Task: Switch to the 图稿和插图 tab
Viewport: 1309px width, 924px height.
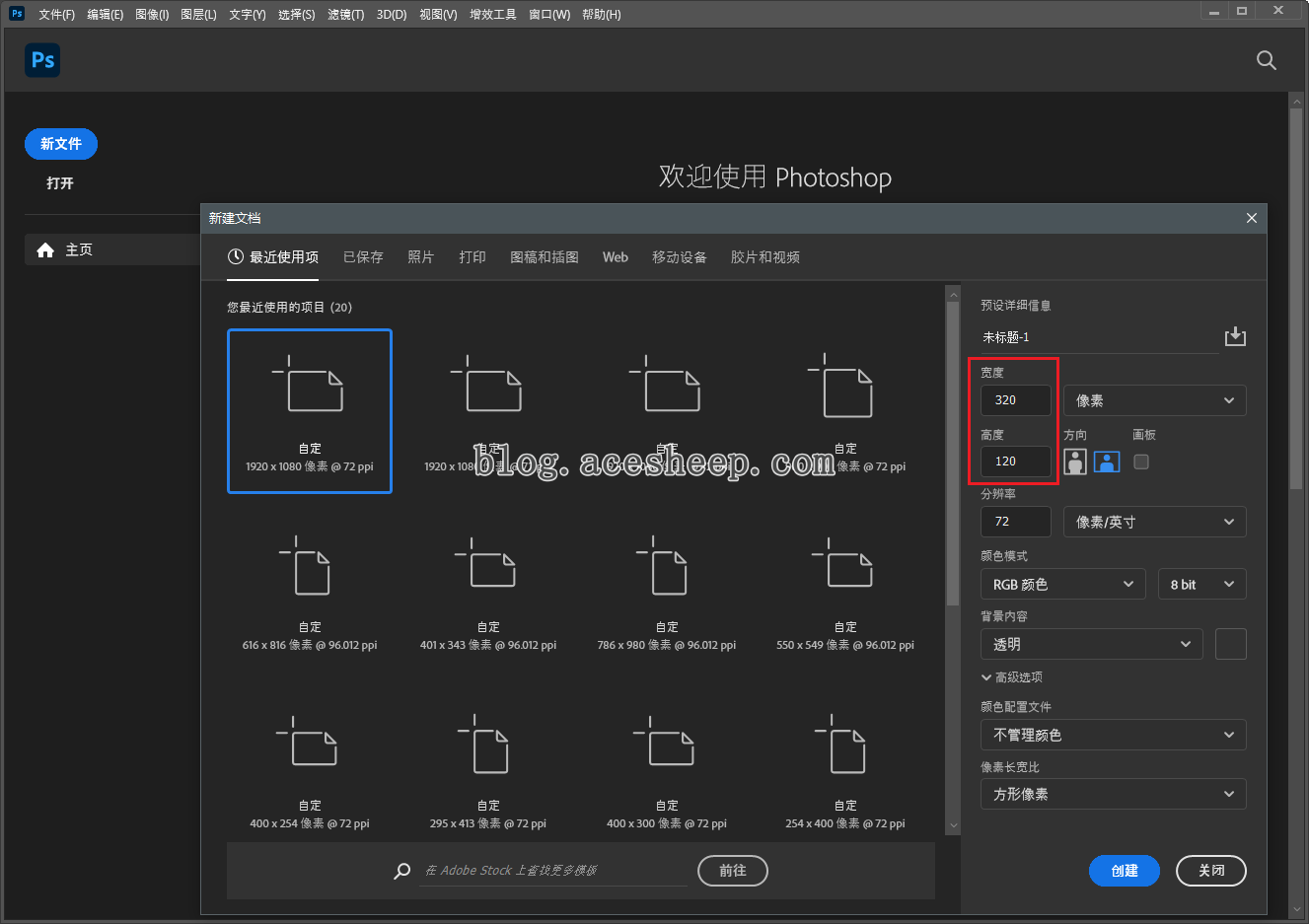Action: (545, 257)
